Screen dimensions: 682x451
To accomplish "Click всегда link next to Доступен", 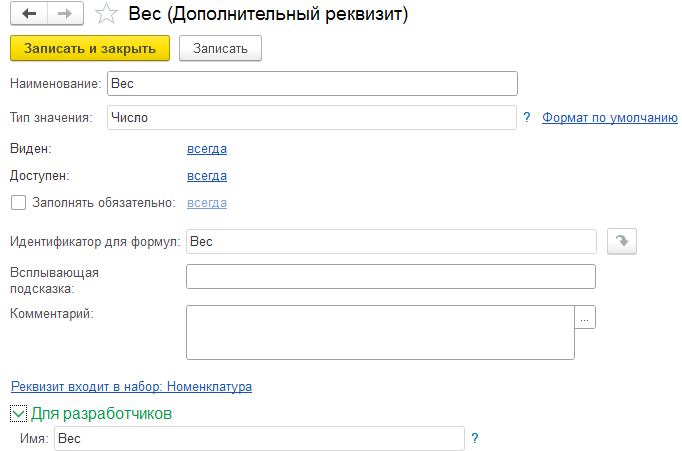I will (x=207, y=176).
